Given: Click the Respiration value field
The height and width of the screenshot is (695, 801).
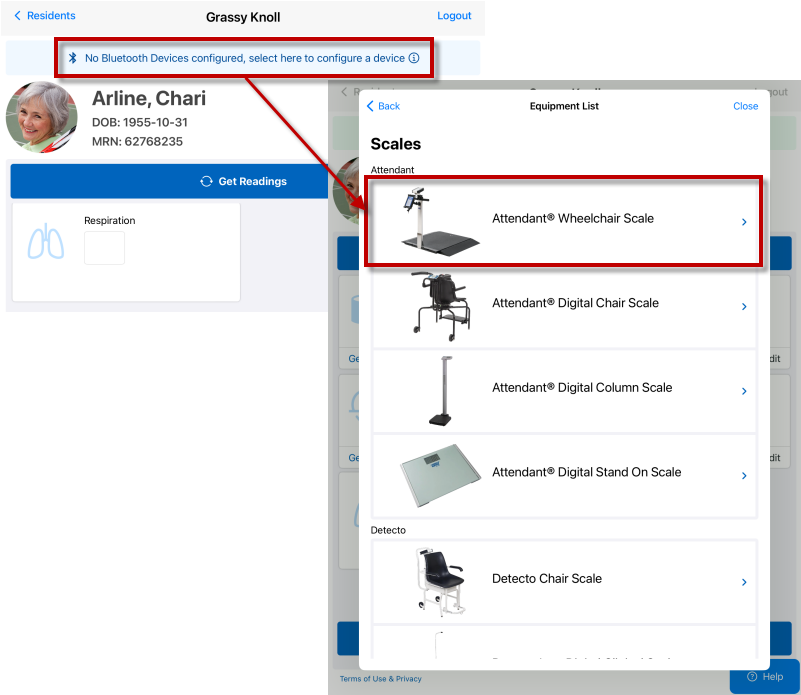Looking at the screenshot, I should (x=104, y=248).
